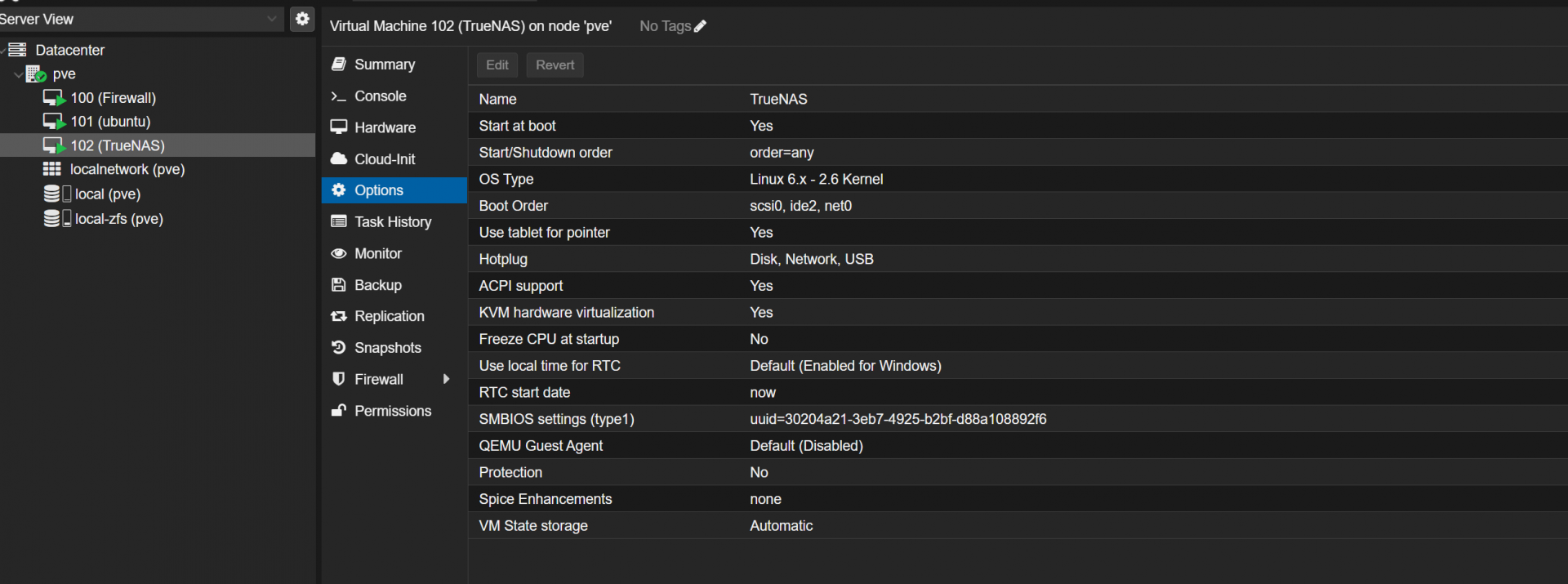This screenshot has width=1568, height=584.
Task: Click the 'Linux 6.x - 2.6 Kernel' value
Action: point(817,179)
